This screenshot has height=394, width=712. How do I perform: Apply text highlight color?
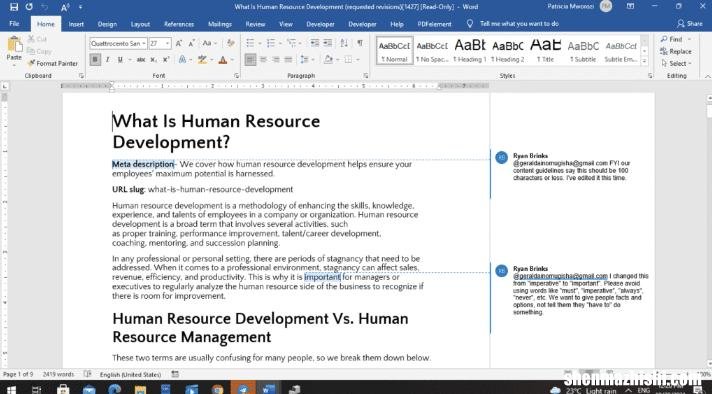202,59
